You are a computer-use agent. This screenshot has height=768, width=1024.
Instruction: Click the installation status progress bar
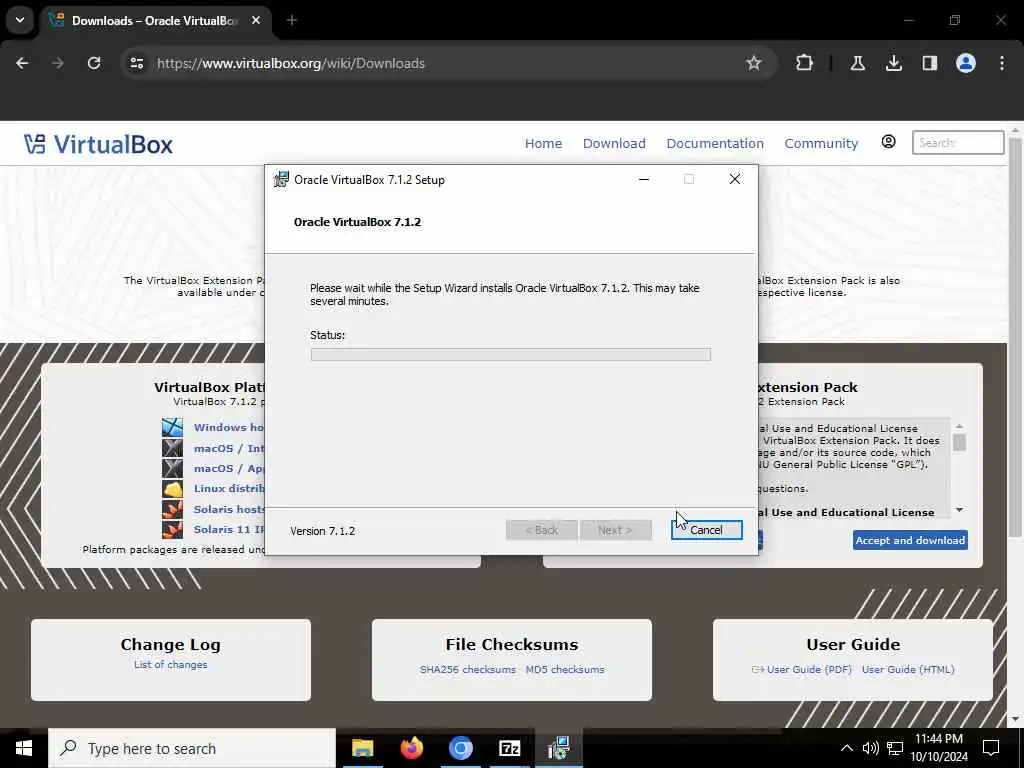coord(511,354)
